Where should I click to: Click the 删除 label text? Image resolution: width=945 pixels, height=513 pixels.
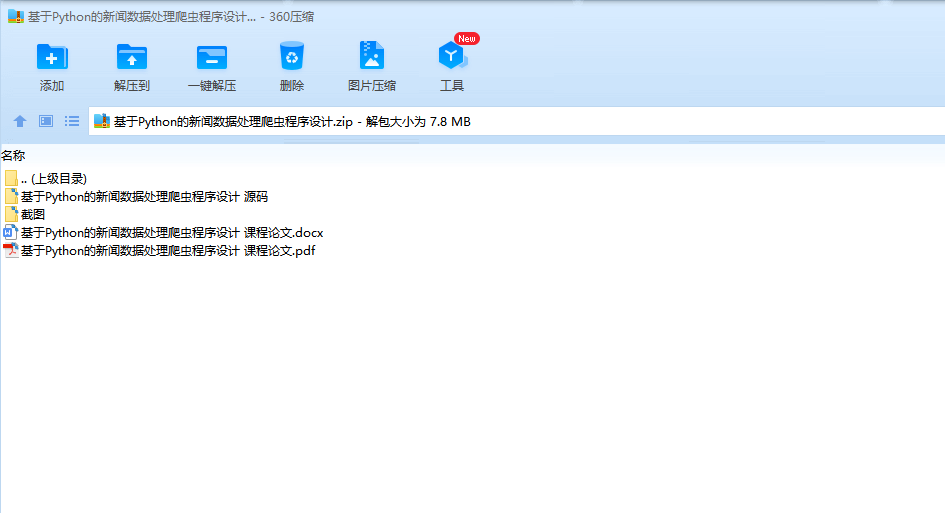click(292, 86)
